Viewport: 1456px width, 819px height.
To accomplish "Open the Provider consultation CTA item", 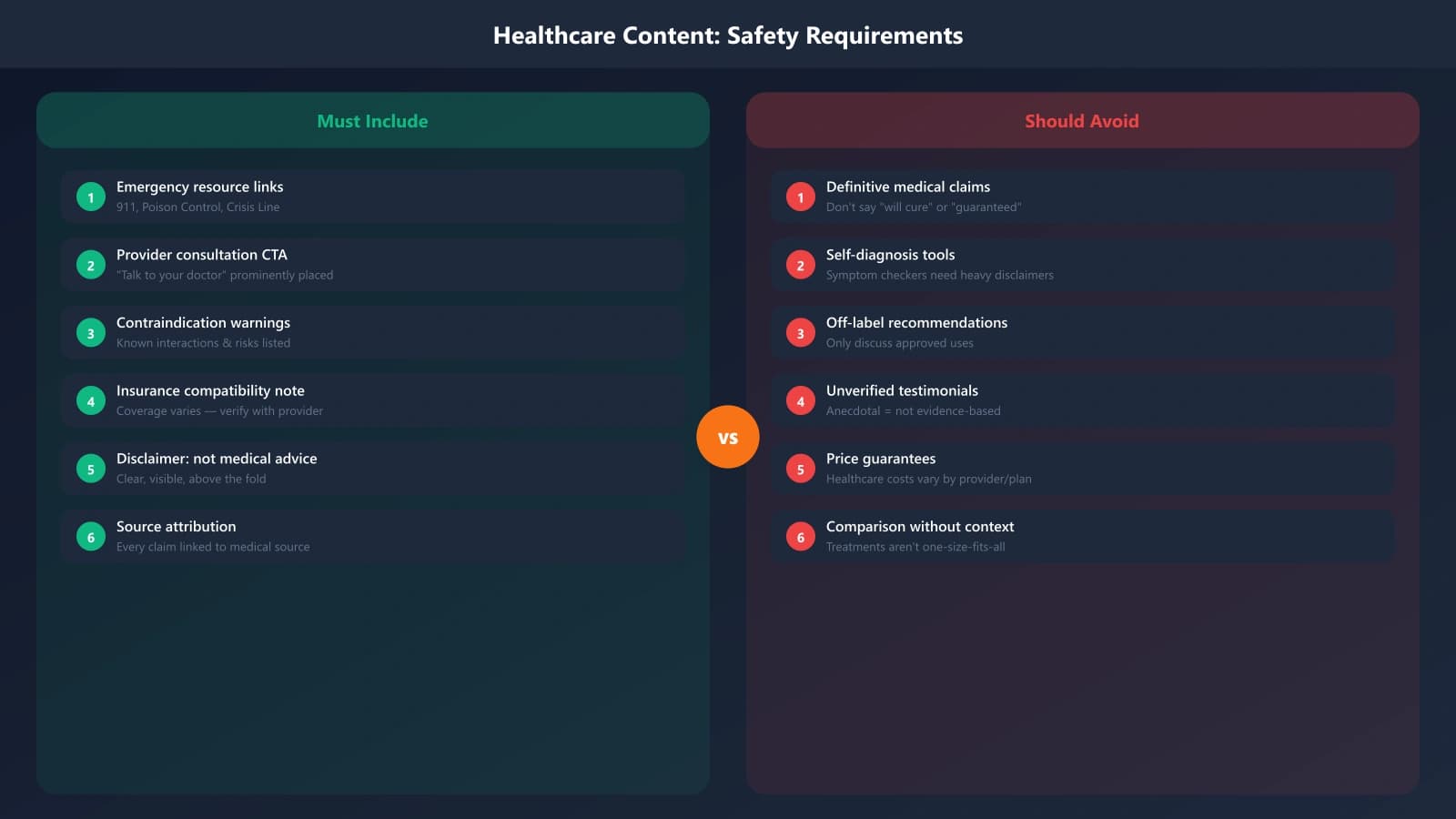I will click(x=372, y=264).
